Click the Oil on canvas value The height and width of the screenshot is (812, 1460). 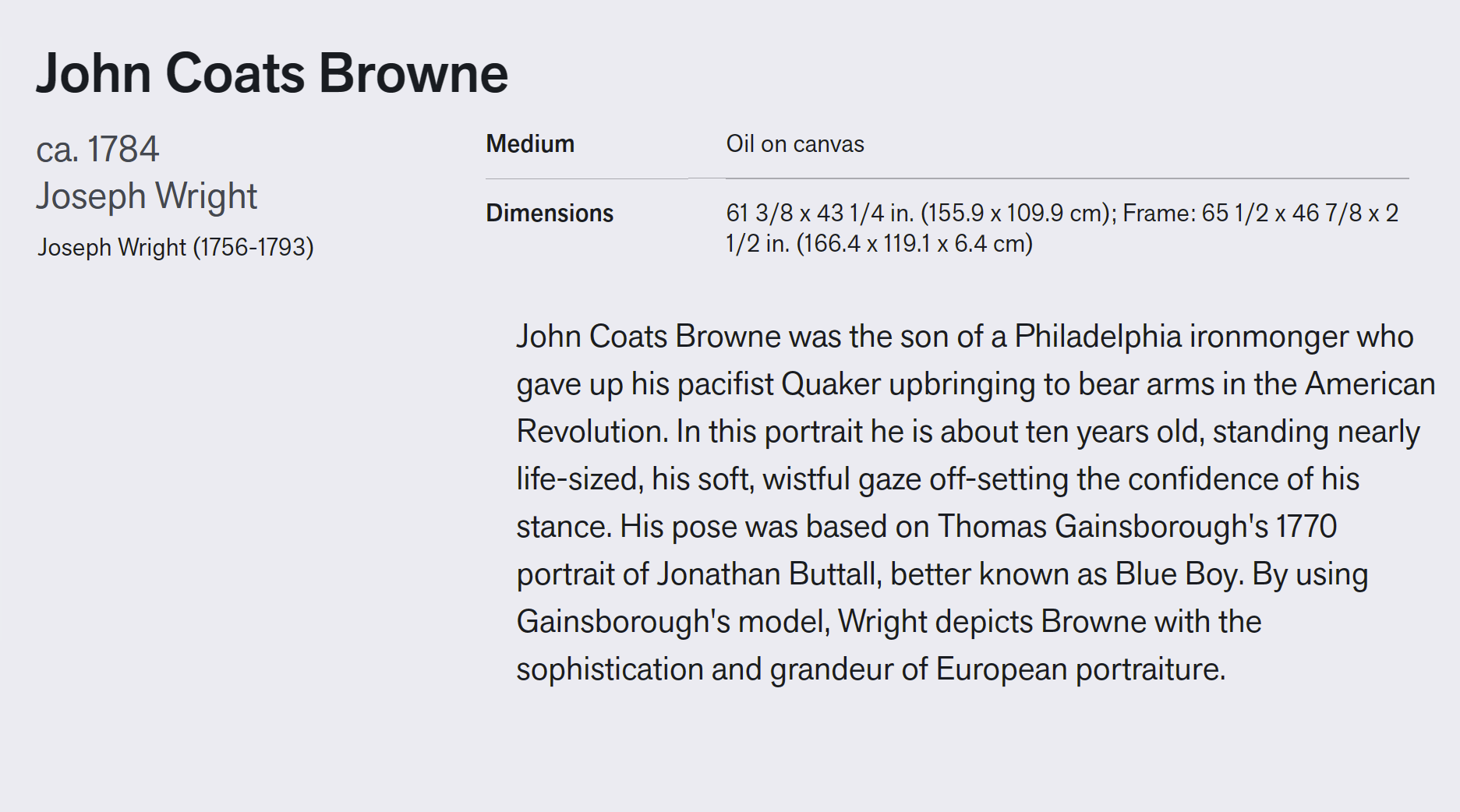point(795,144)
